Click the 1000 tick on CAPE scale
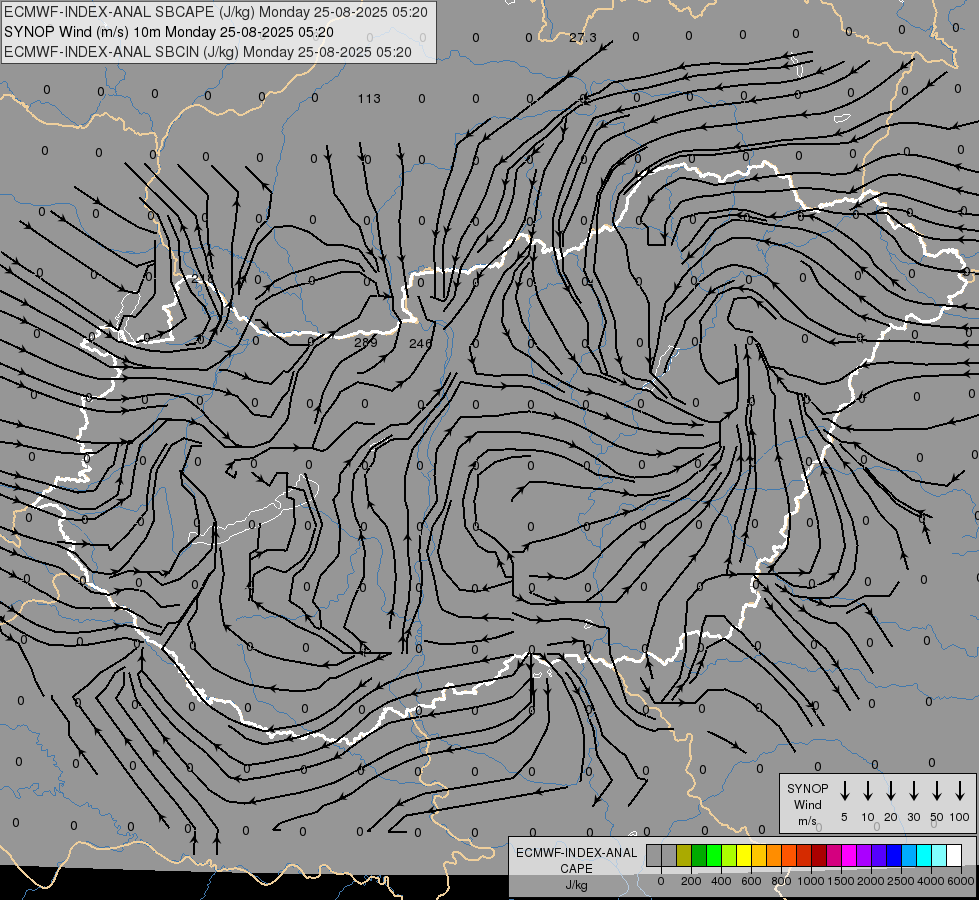This screenshot has width=979, height=900. 811,881
